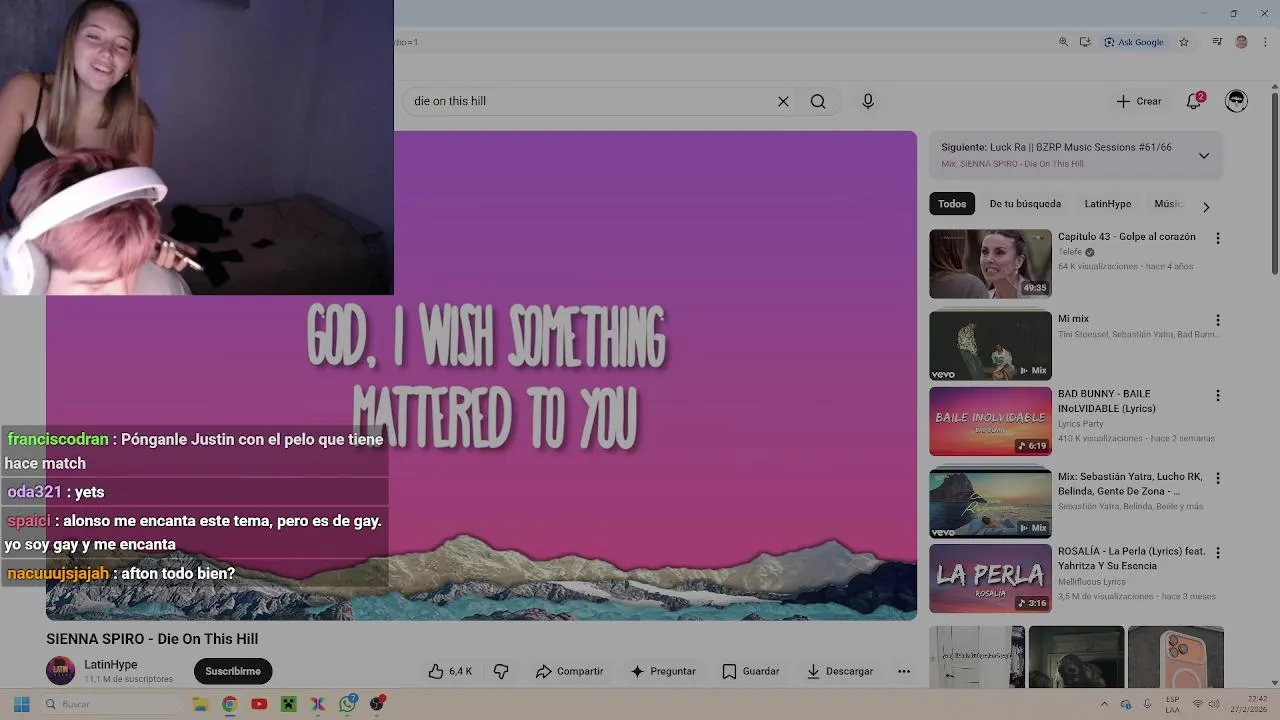The width and height of the screenshot is (1280, 720).
Task: Click Capítulo 43 - Golpe al corazón title
Action: [x=1127, y=237]
